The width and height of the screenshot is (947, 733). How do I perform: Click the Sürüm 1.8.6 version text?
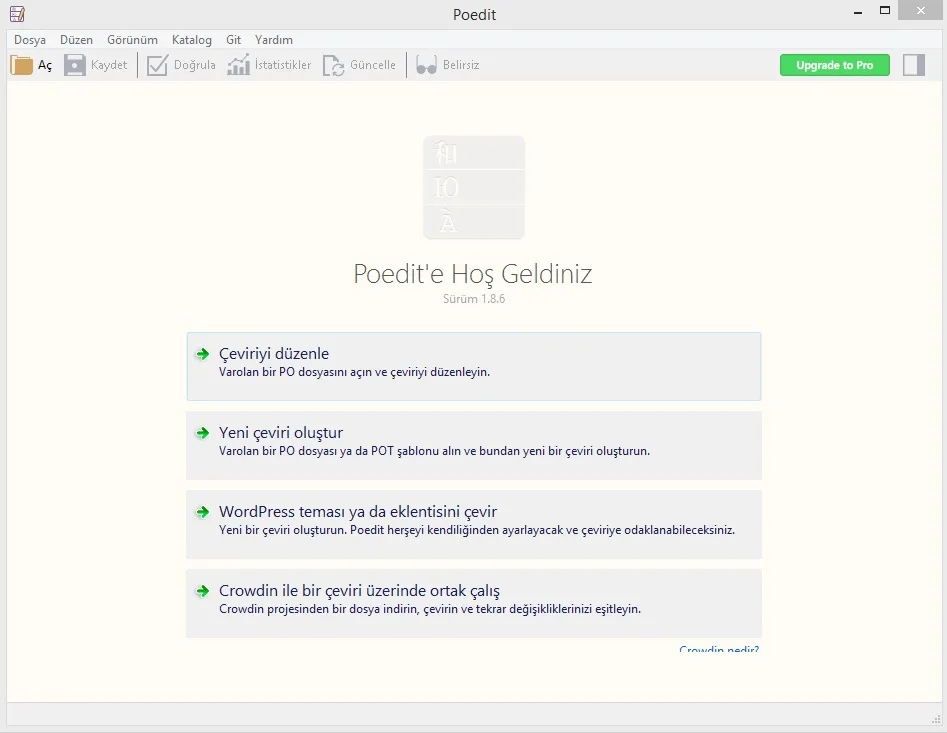[474, 299]
